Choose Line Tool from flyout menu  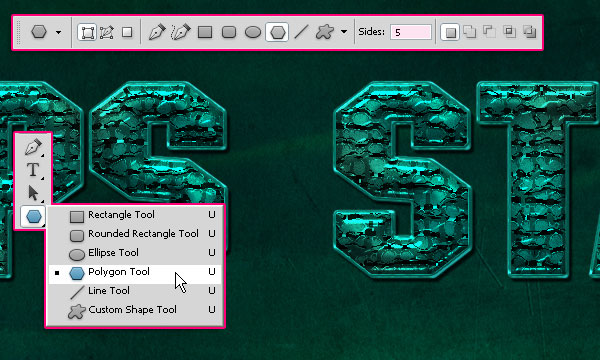(x=135, y=291)
